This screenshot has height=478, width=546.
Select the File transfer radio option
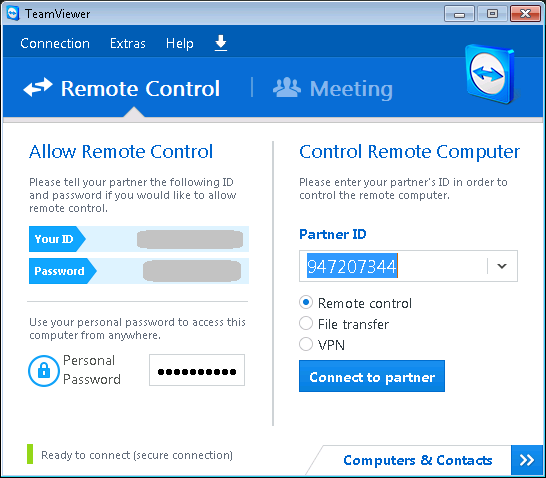(x=306, y=323)
